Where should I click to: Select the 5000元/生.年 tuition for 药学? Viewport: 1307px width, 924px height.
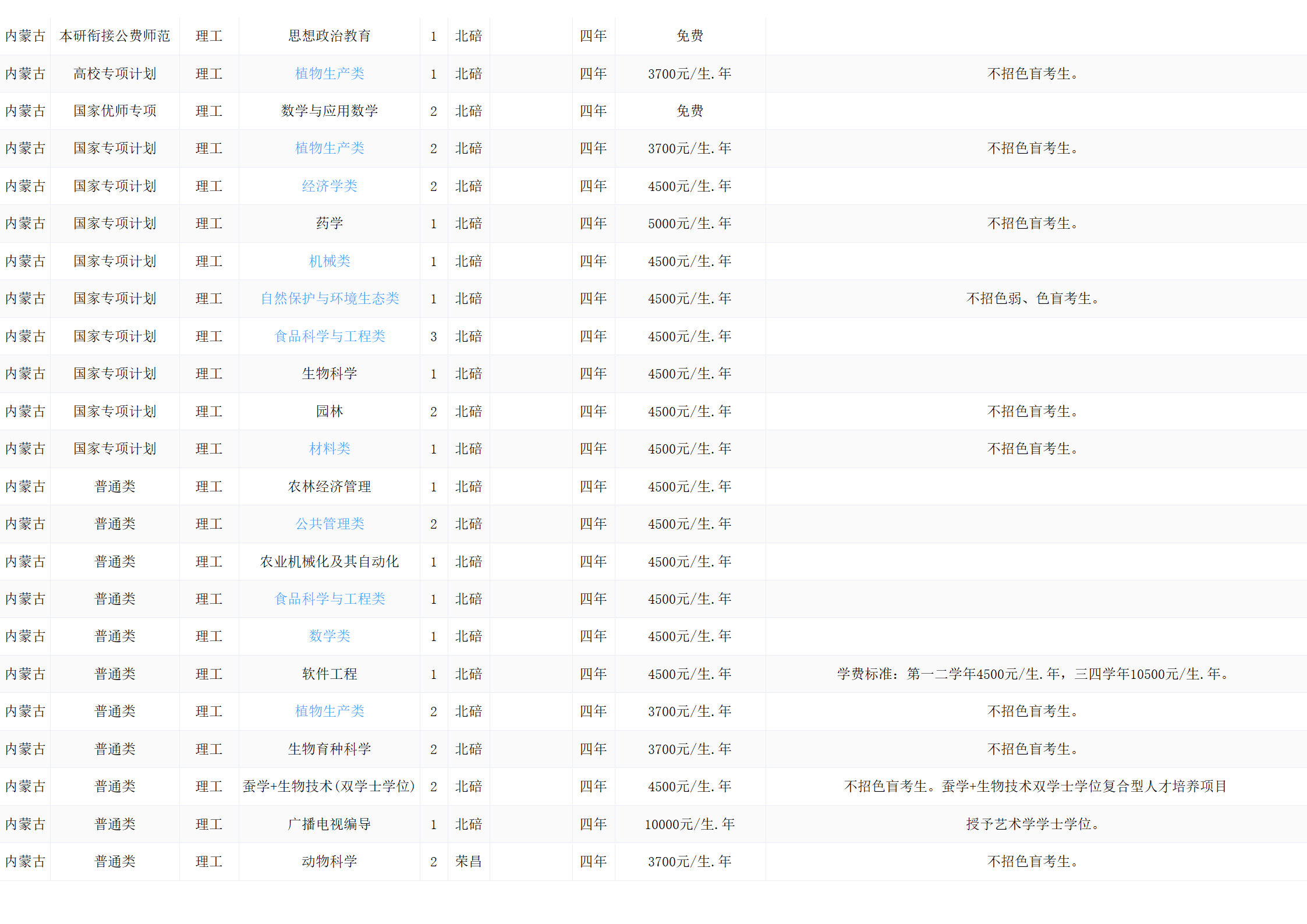pyautogui.click(x=689, y=224)
